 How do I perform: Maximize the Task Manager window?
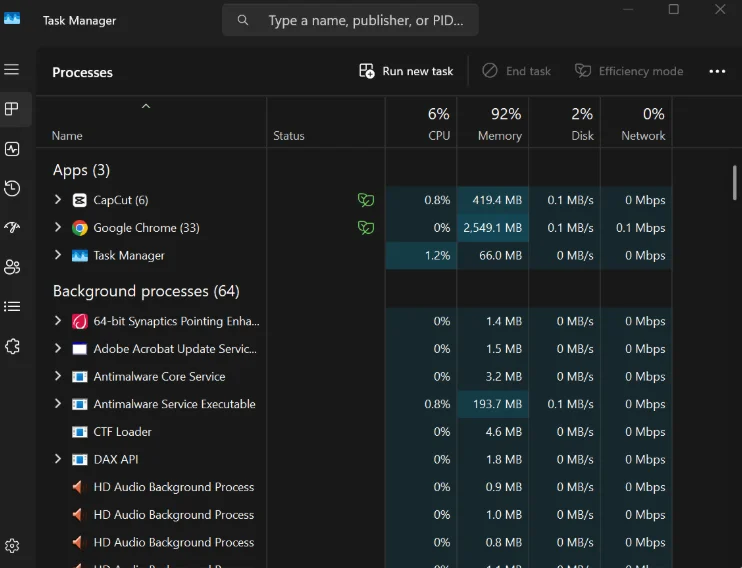pyautogui.click(x=673, y=9)
